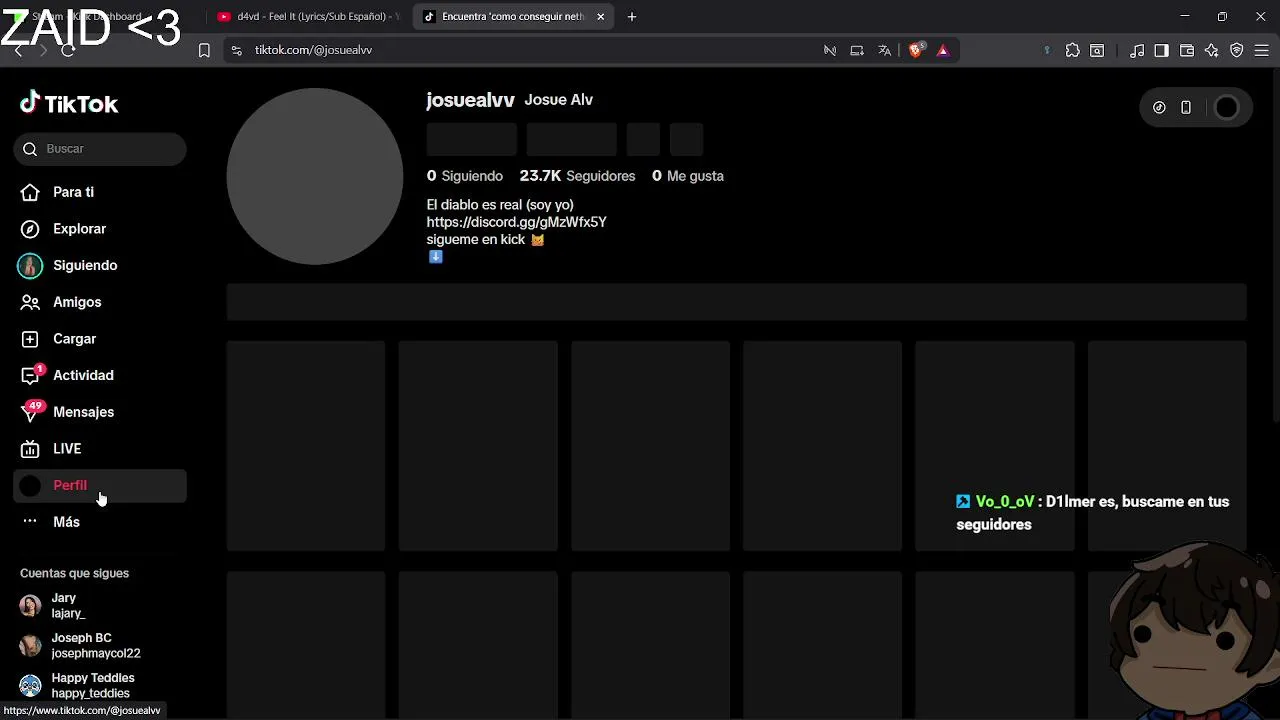Click the tiktok.com/@josuealvv address bar

tap(313, 50)
